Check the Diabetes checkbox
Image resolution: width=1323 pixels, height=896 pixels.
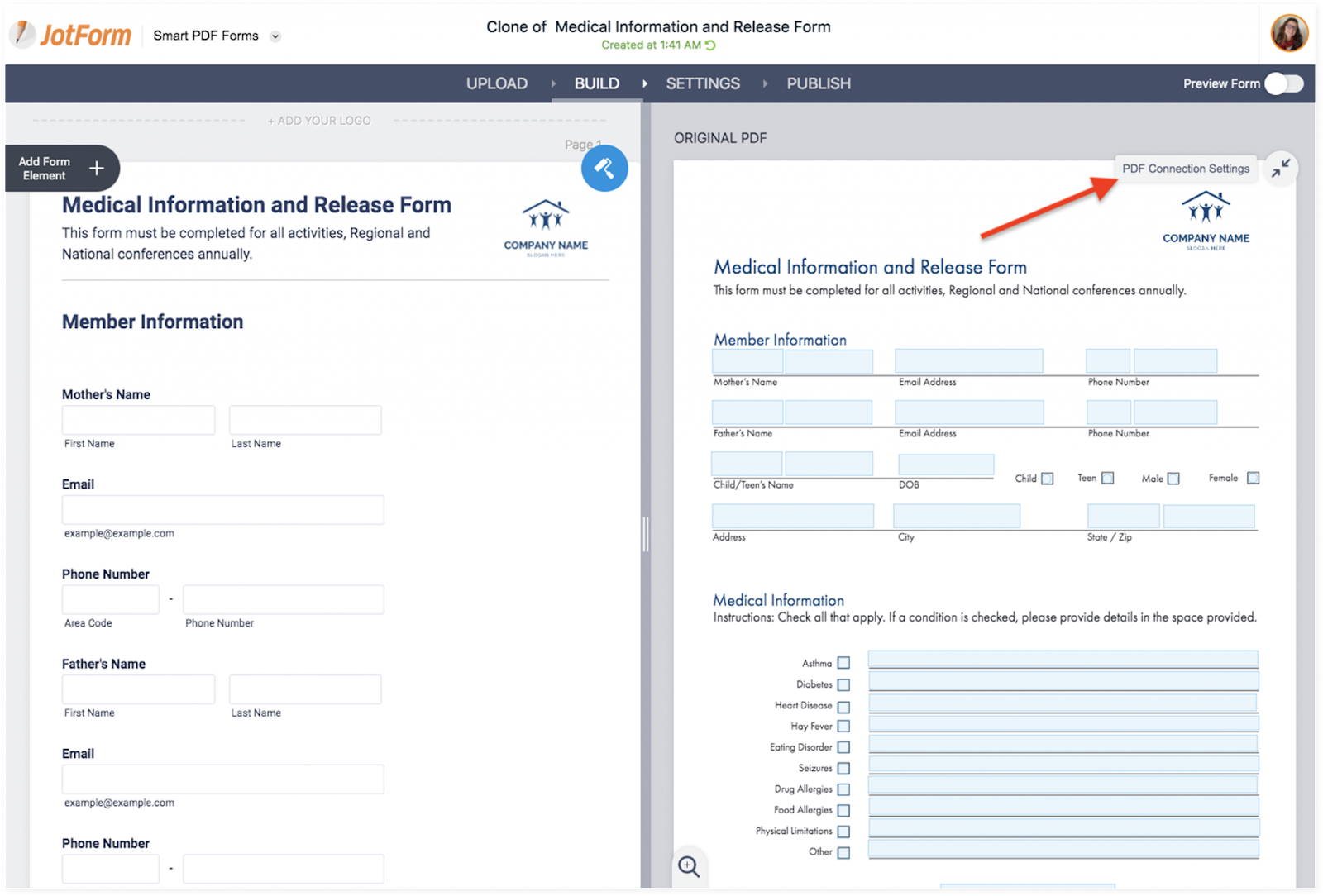pos(843,684)
